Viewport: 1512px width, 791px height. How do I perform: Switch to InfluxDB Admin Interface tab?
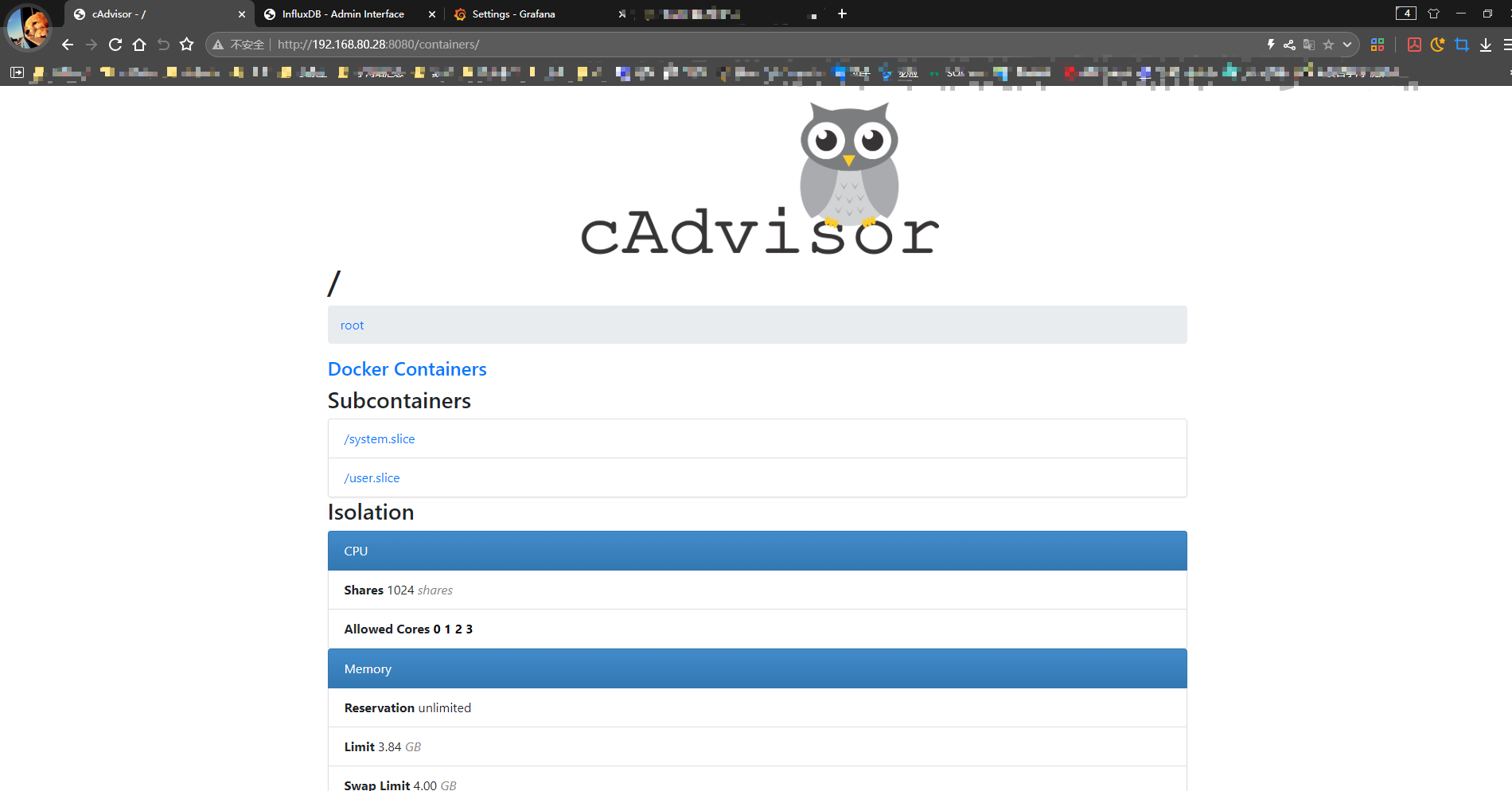tap(350, 14)
